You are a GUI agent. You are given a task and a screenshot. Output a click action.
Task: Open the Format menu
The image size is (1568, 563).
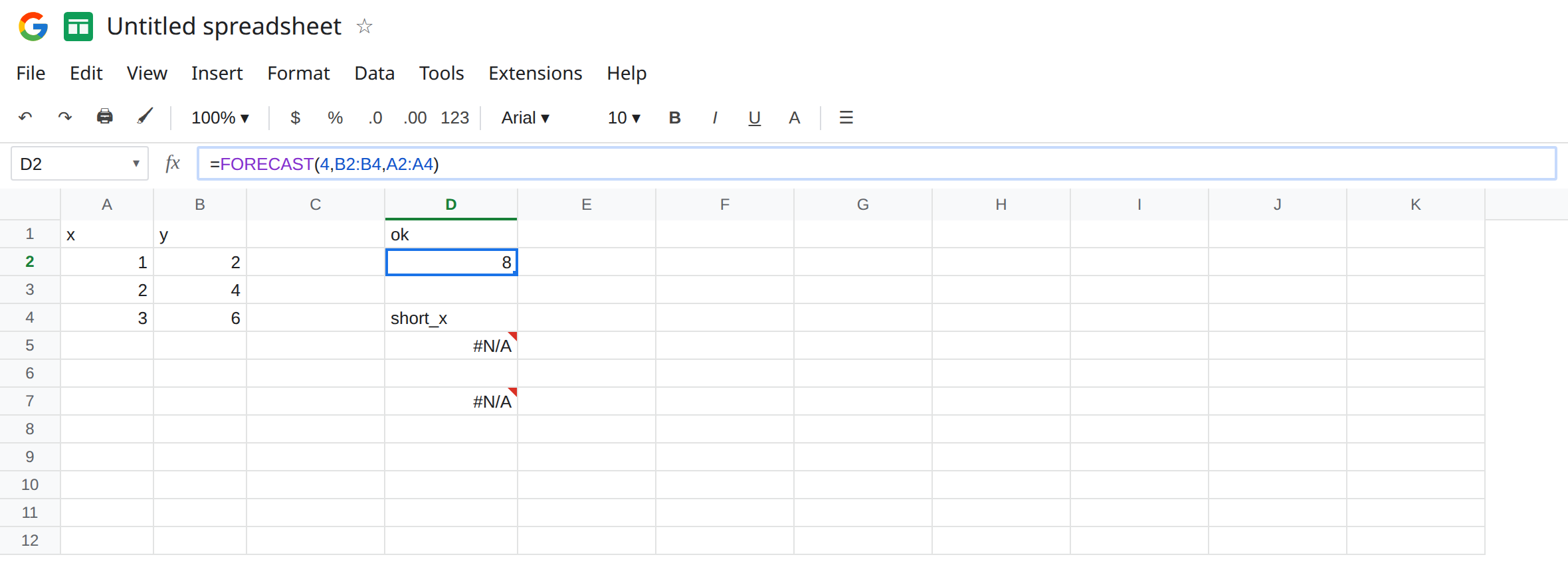click(x=298, y=73)
